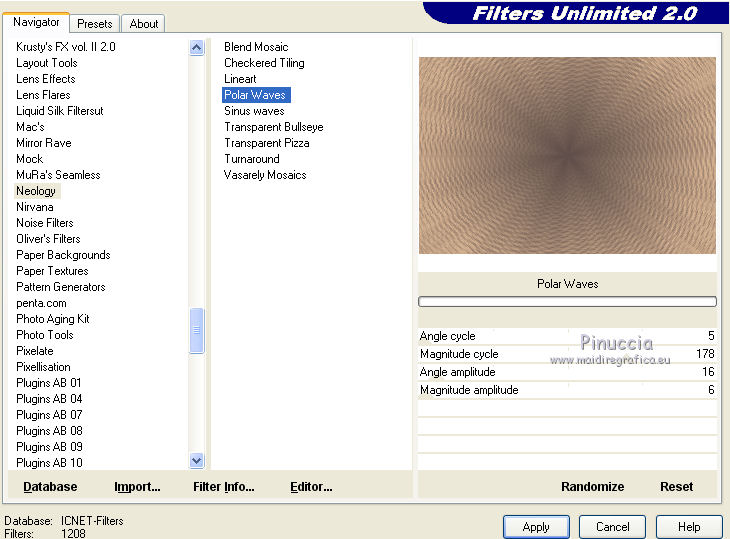The height and width of the screenshot is (539, 730).
Task: Choose Pixelate category
Action: tap(34, 351)
